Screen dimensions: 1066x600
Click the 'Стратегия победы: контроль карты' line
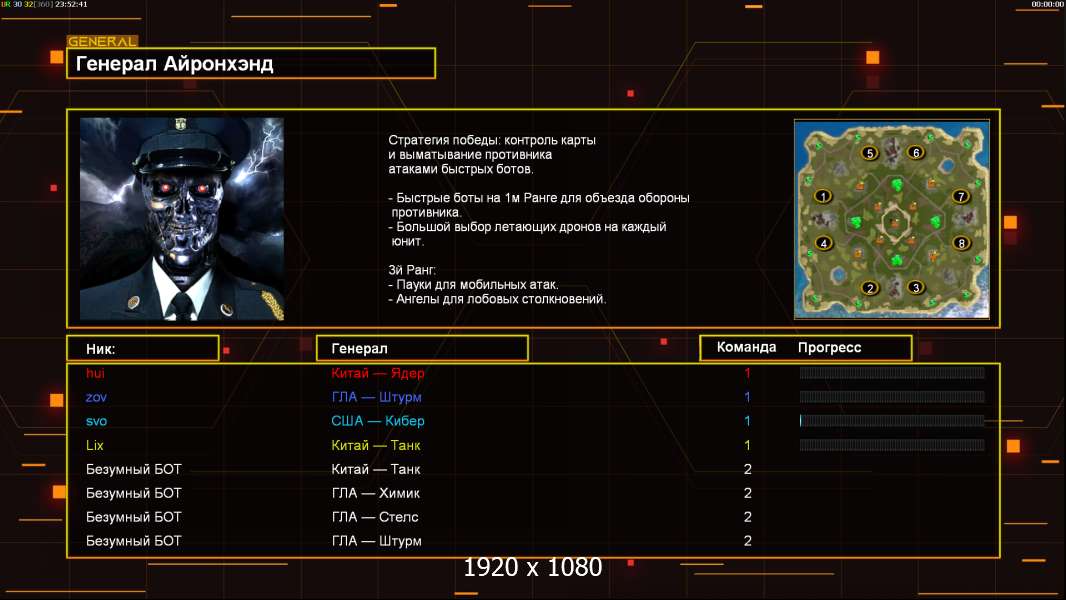click(492, 140)
